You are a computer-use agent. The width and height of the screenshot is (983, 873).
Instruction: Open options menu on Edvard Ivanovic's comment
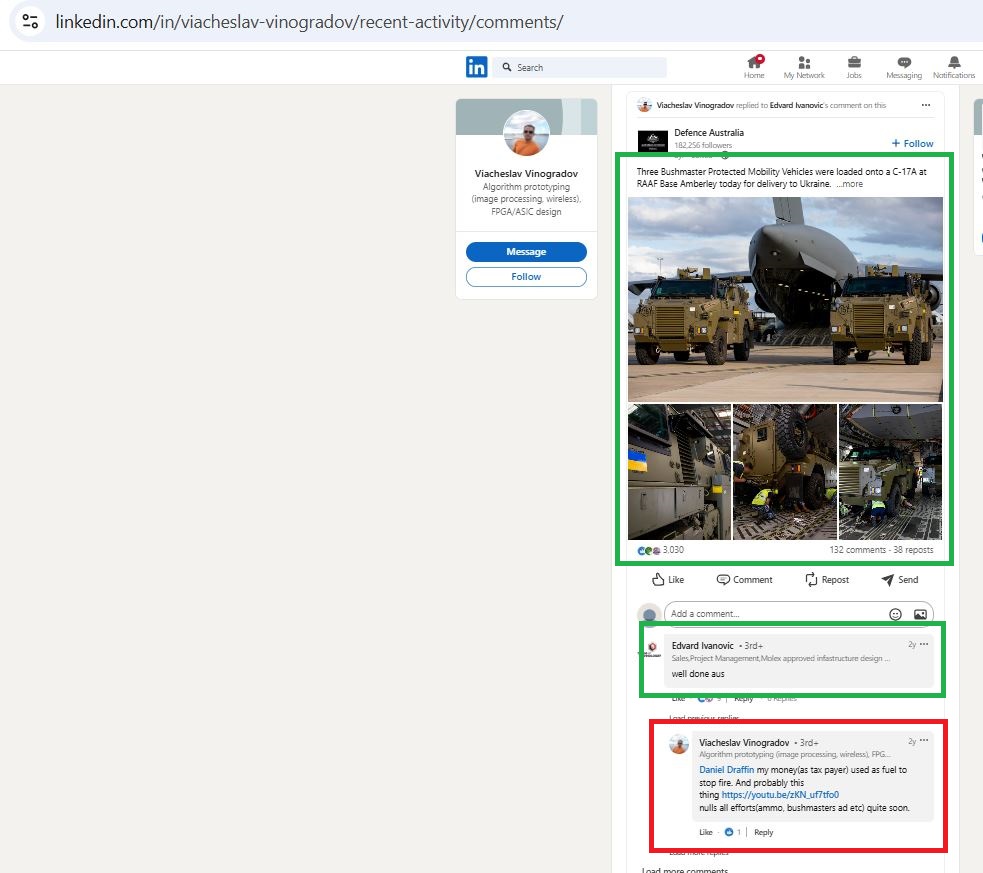tap(923, 644)
